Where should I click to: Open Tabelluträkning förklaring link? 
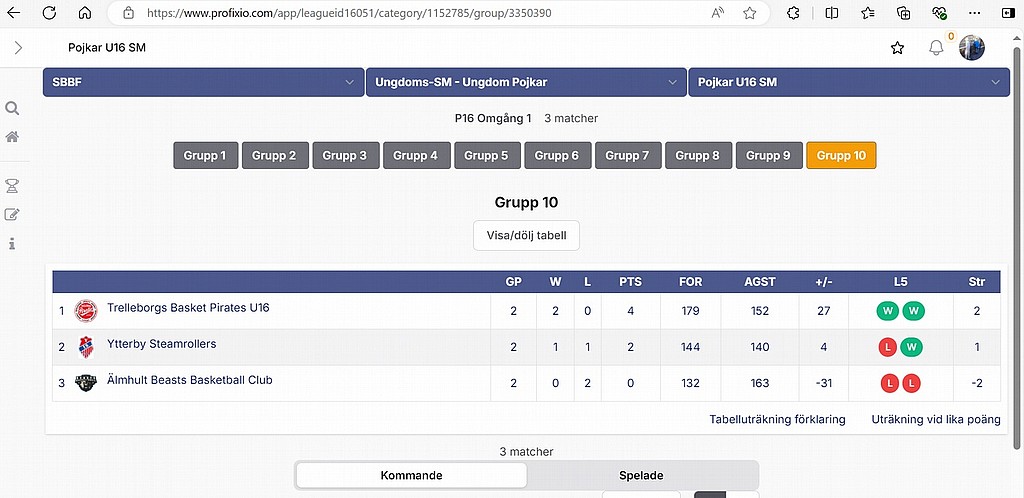click(777, 419)
